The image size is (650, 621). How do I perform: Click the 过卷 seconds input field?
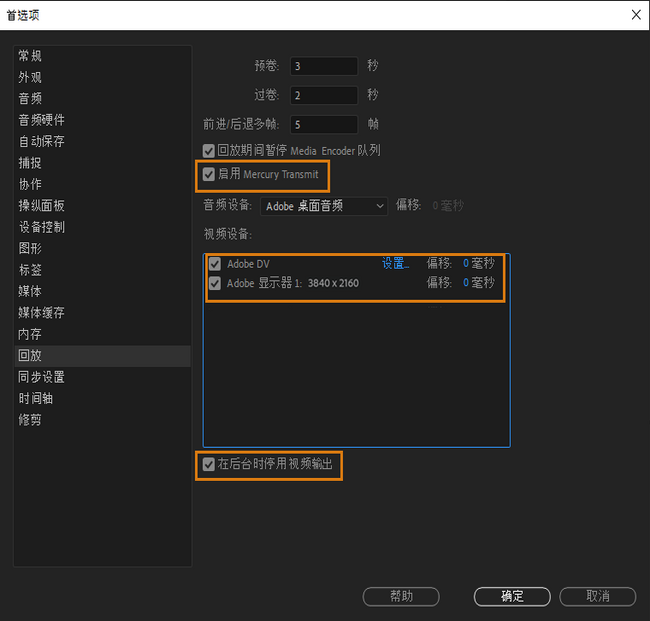tap(324, 95)
